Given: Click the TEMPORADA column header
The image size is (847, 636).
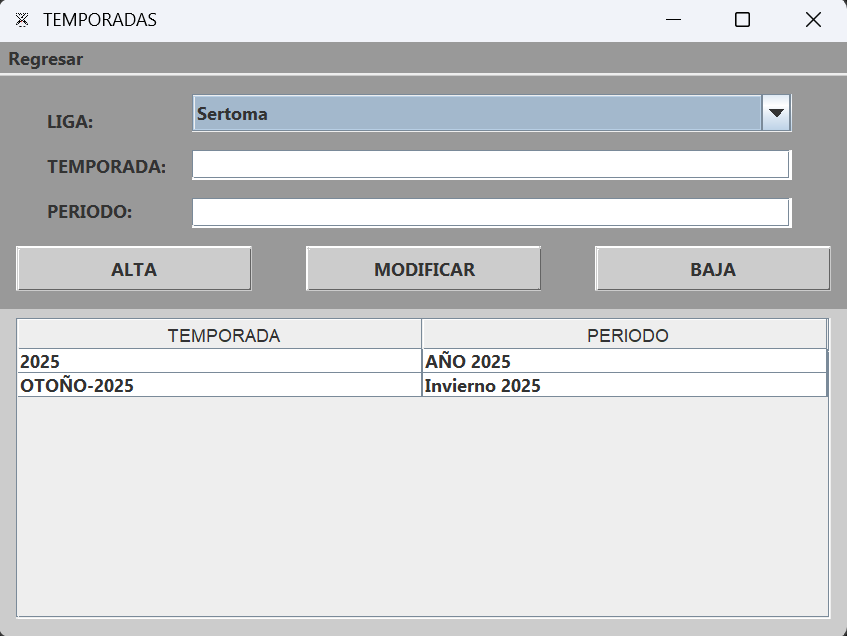Looking at the screenshot, I should point(223,336).
